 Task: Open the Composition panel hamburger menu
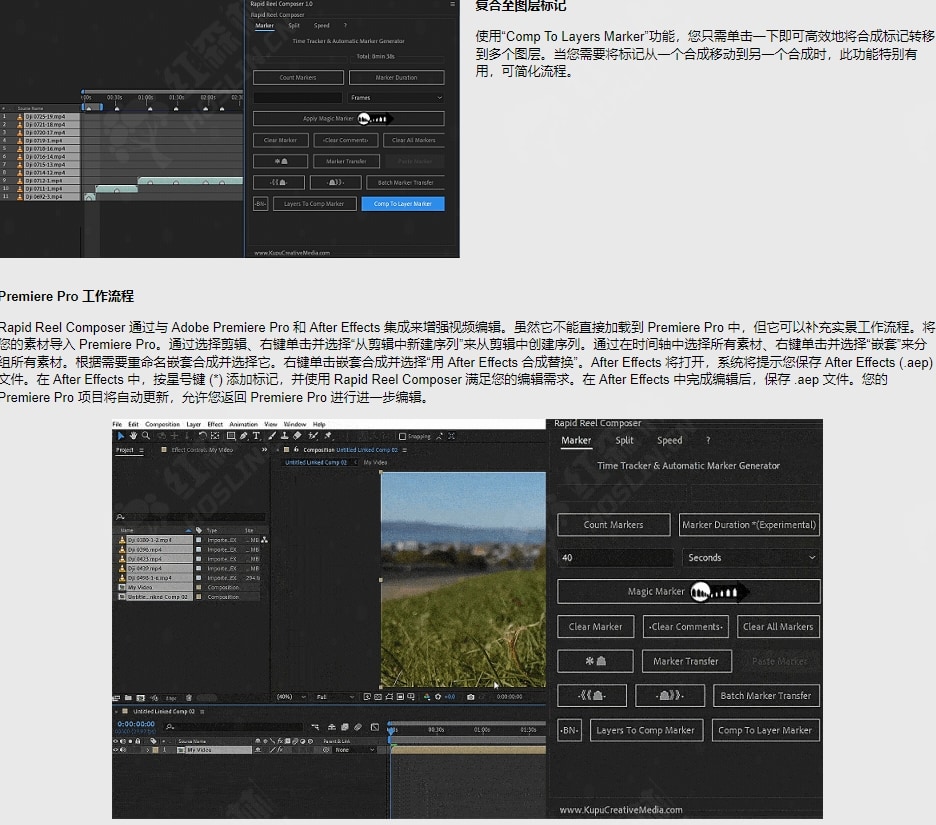[x=405, y=450]
